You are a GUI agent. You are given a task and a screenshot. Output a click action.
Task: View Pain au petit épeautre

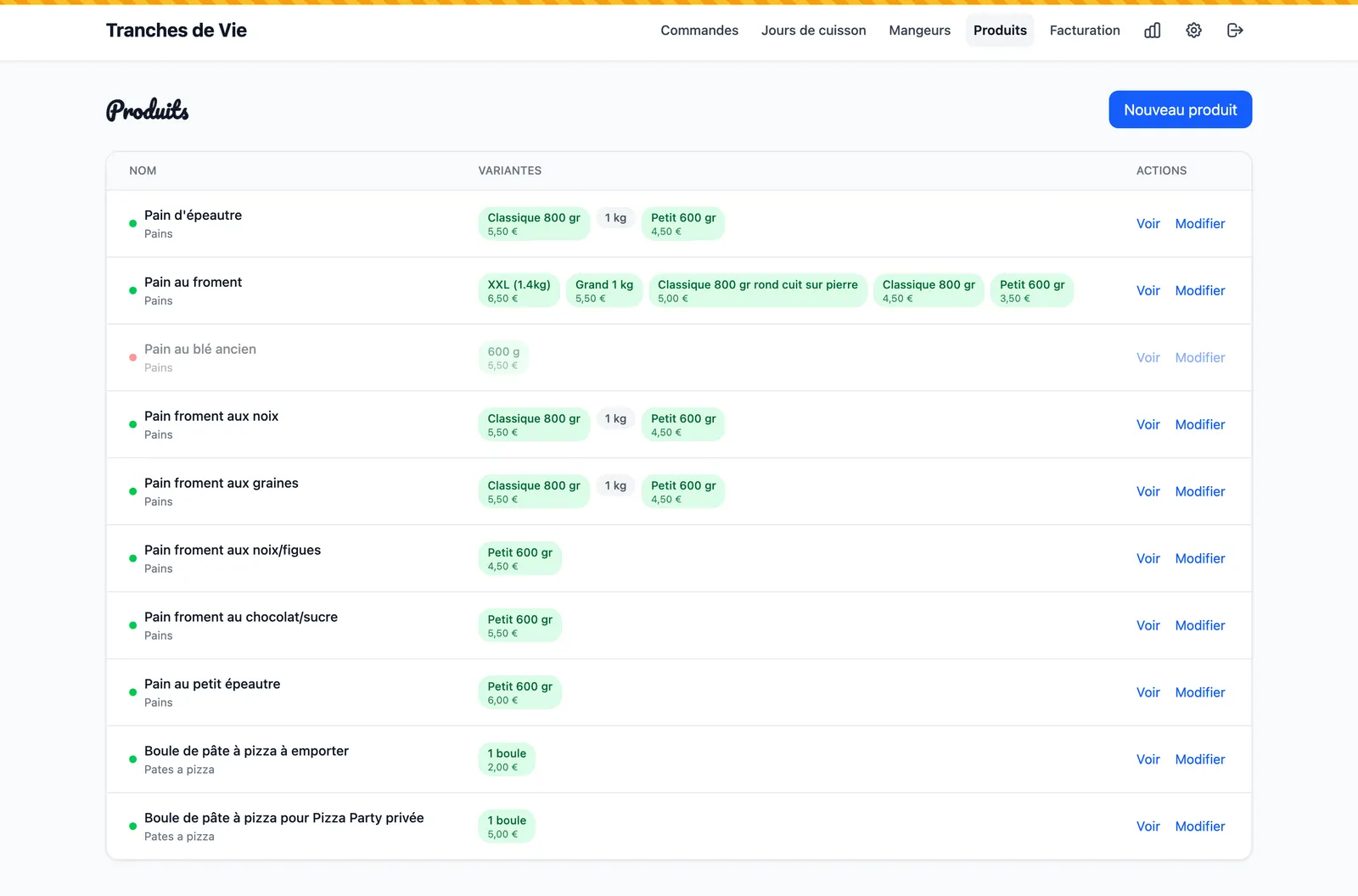1148,693
